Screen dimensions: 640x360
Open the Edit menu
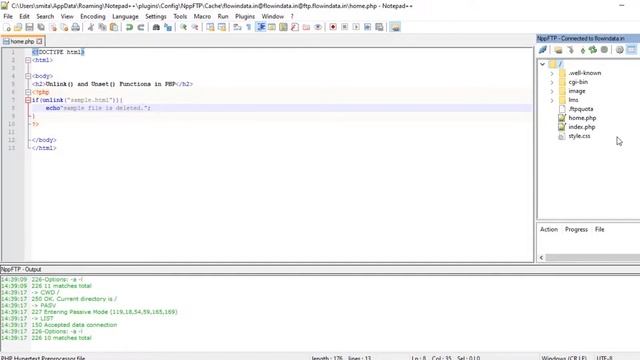(24, 16)
